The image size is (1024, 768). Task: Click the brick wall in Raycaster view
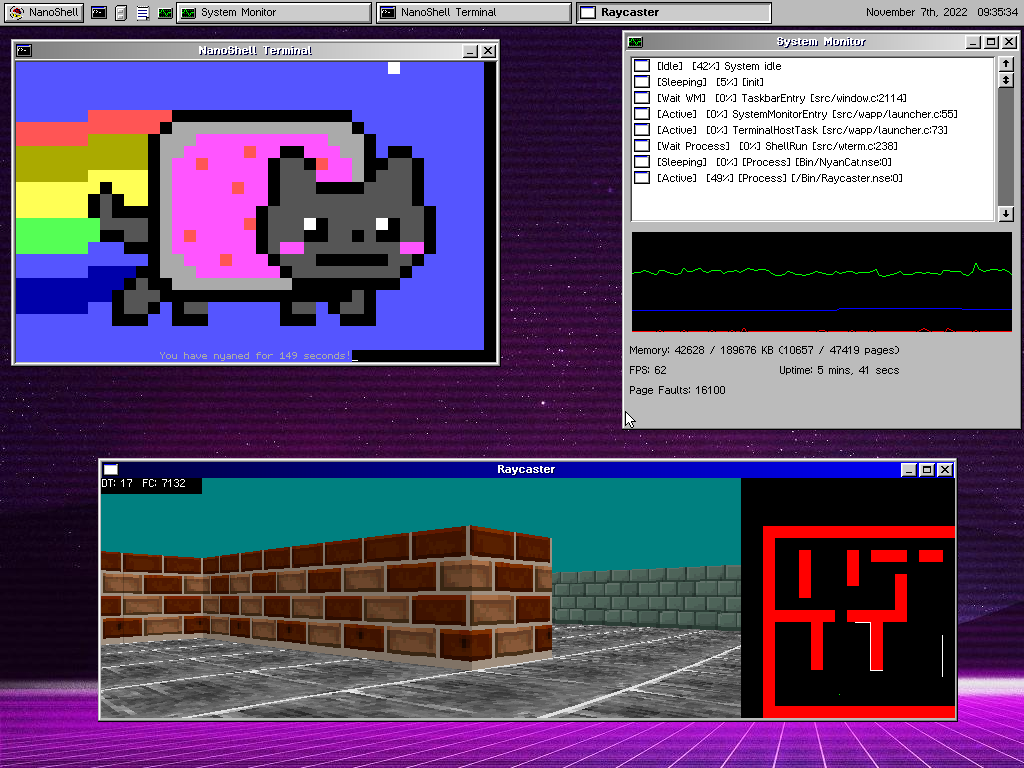click(327, 598)
